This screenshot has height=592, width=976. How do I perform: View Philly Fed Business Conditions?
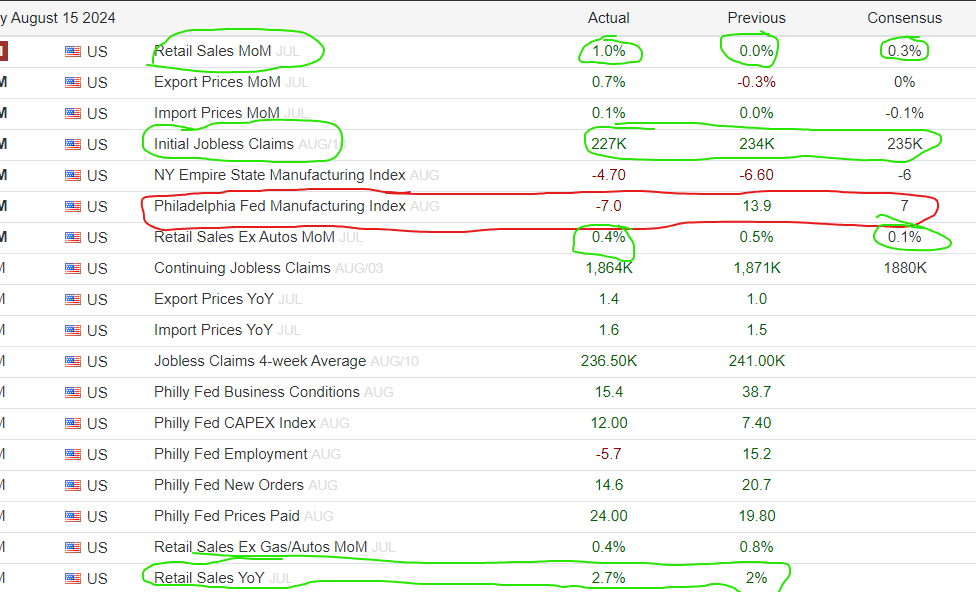[256, 392]
